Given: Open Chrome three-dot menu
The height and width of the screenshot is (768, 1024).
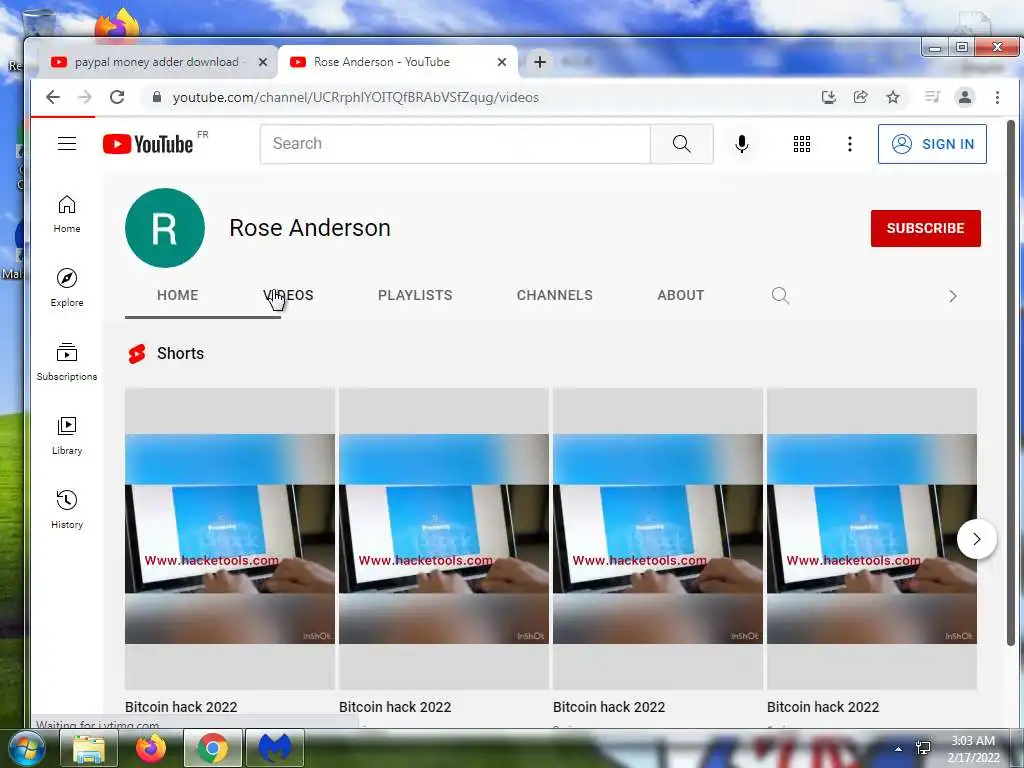Looking at the screenshot, I should [x=997, y=97].
